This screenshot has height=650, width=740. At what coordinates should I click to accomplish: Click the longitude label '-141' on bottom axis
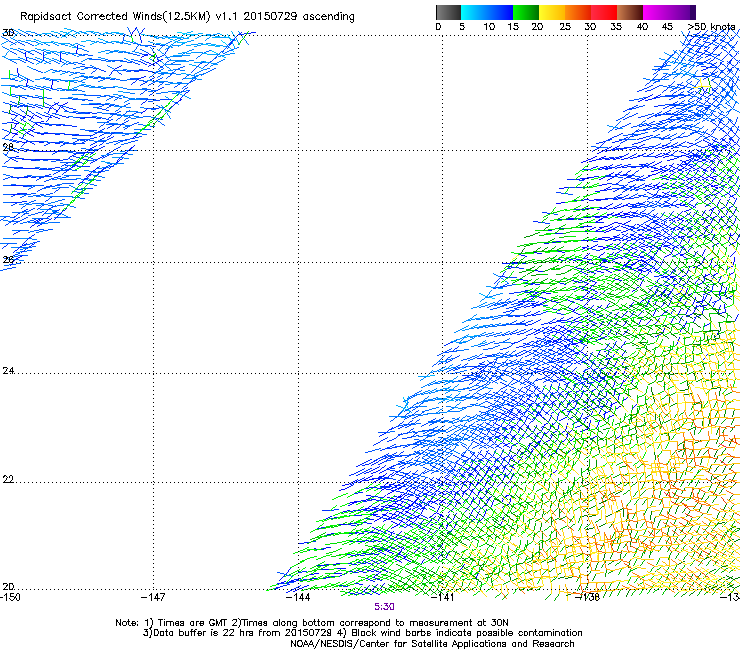443,597
